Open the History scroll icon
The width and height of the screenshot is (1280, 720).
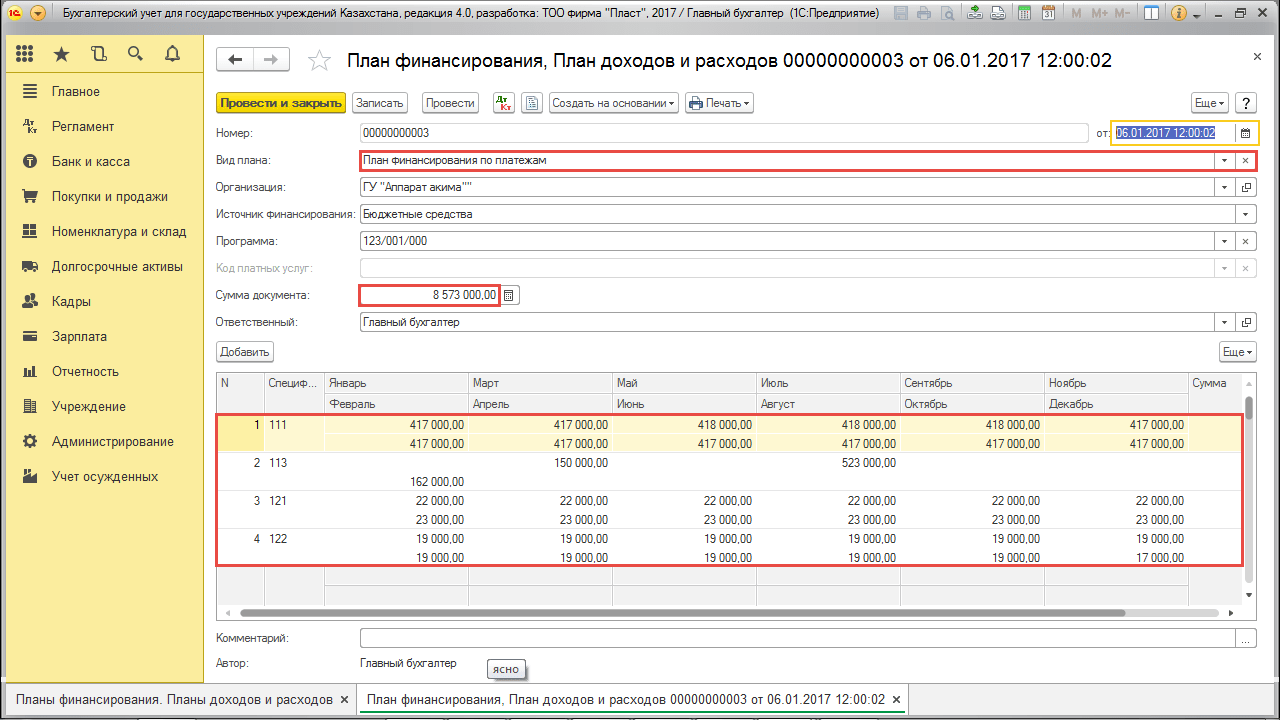[x=98, y=54]
